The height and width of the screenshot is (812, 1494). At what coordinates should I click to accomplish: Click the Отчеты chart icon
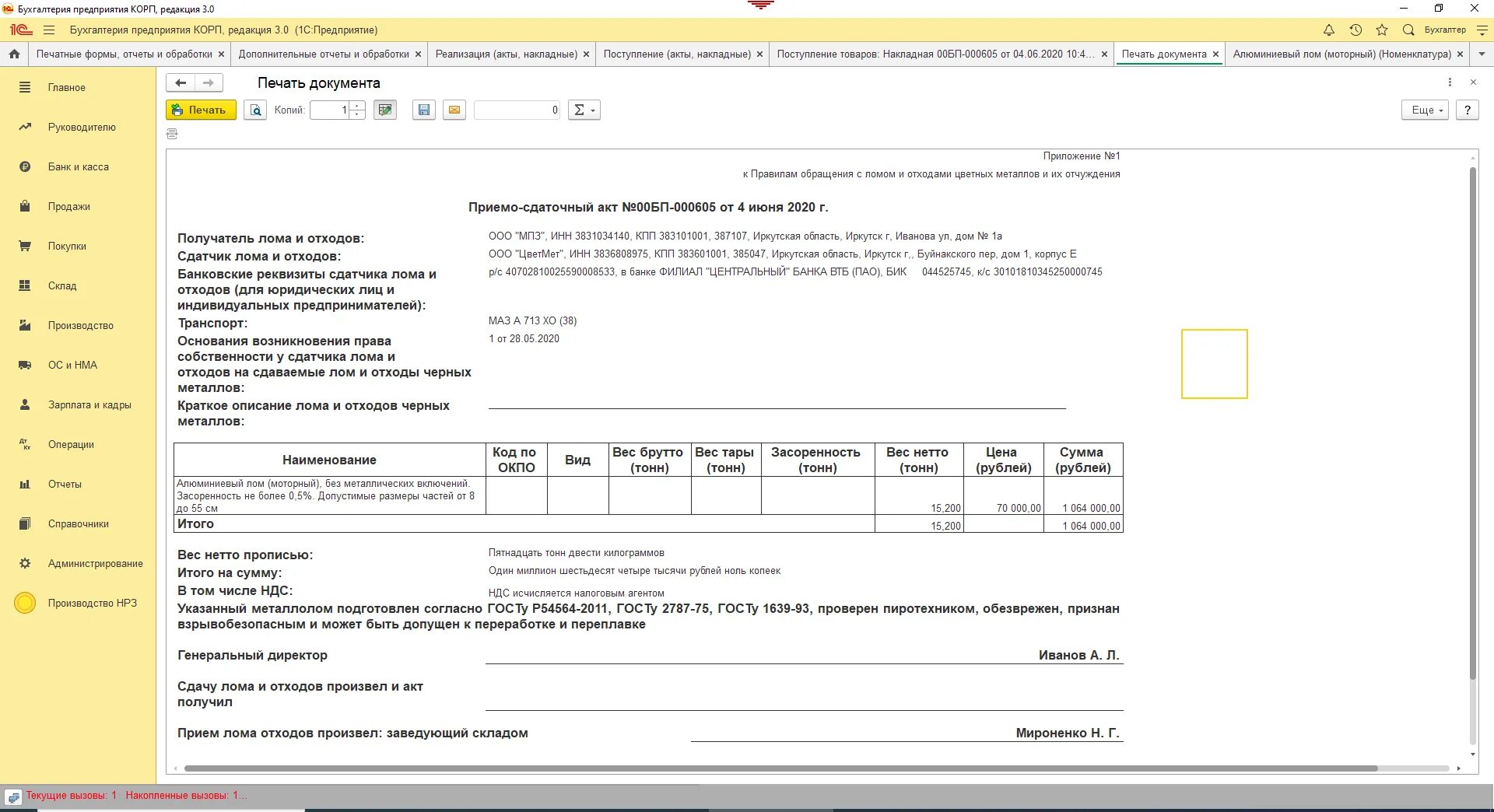point(25,484)
